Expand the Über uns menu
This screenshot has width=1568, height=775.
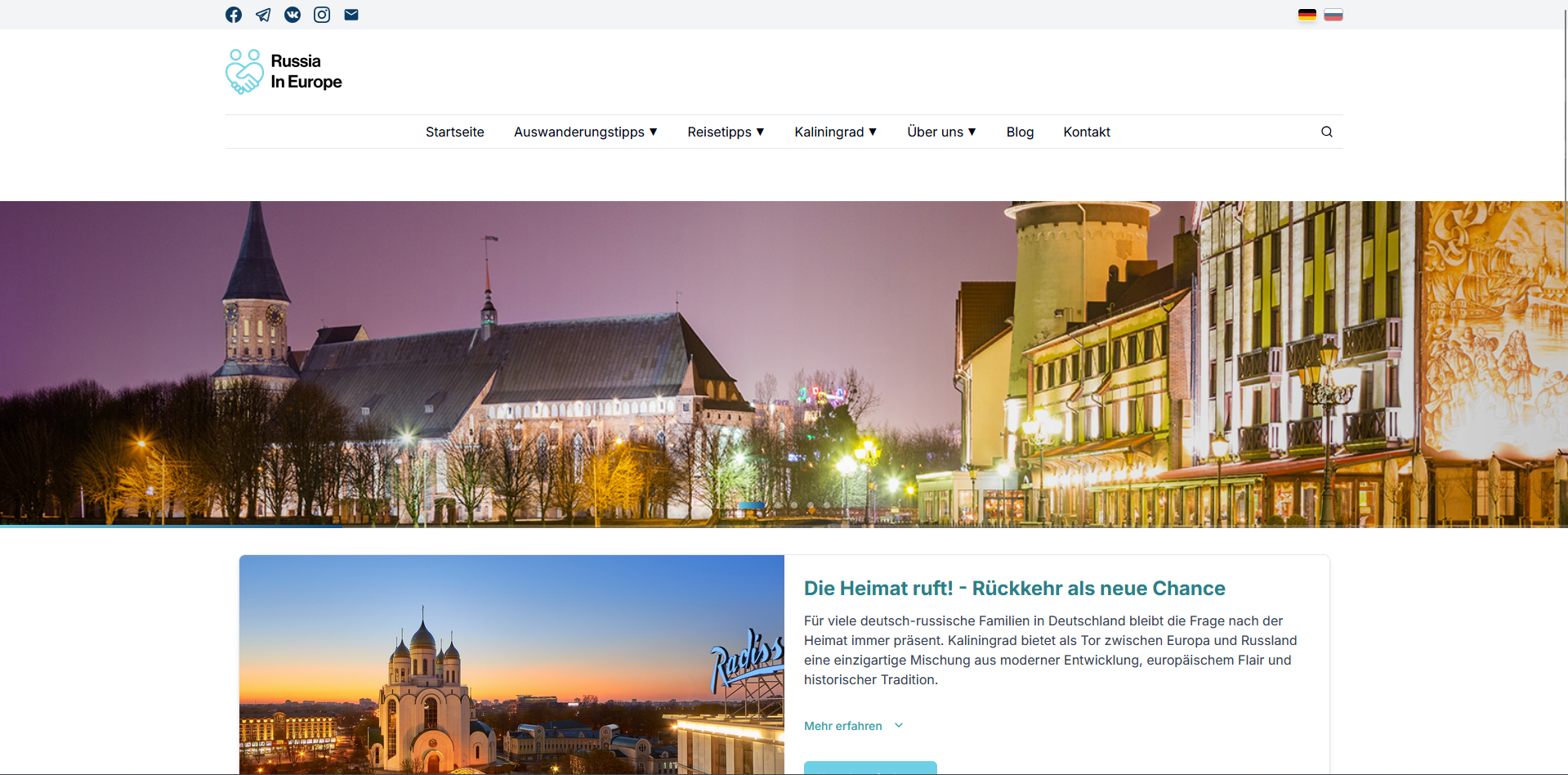tap(941, 132)
